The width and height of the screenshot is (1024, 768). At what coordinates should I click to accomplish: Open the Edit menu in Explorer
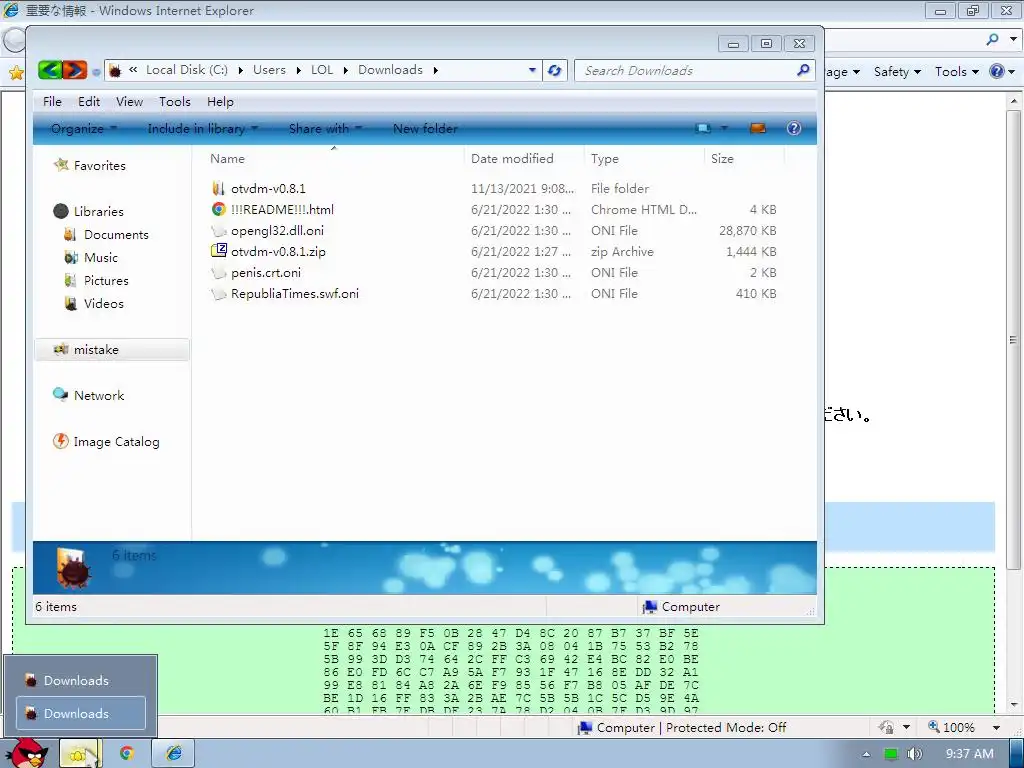point(89,101)
